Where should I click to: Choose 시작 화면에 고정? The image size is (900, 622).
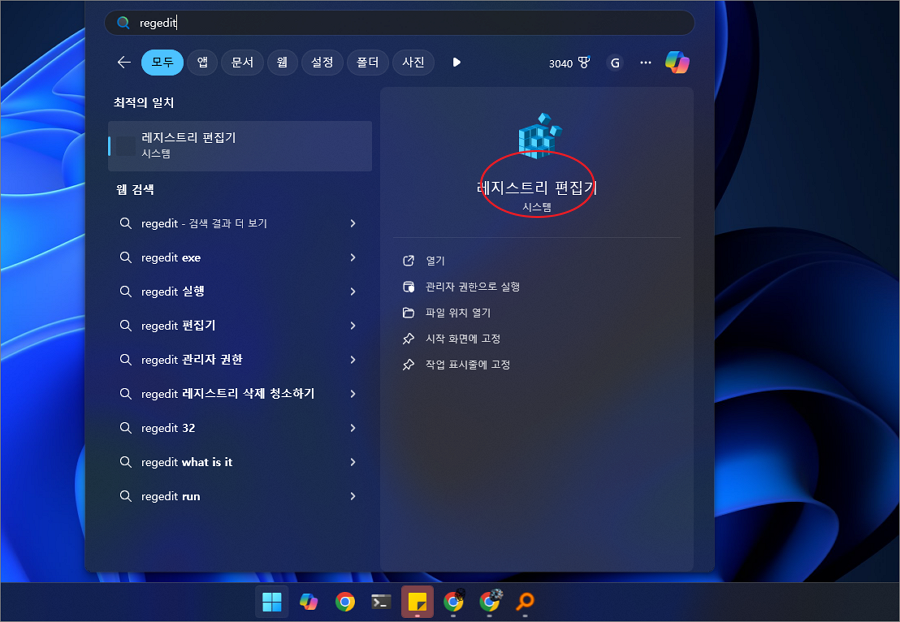click(x=463, y=339)
